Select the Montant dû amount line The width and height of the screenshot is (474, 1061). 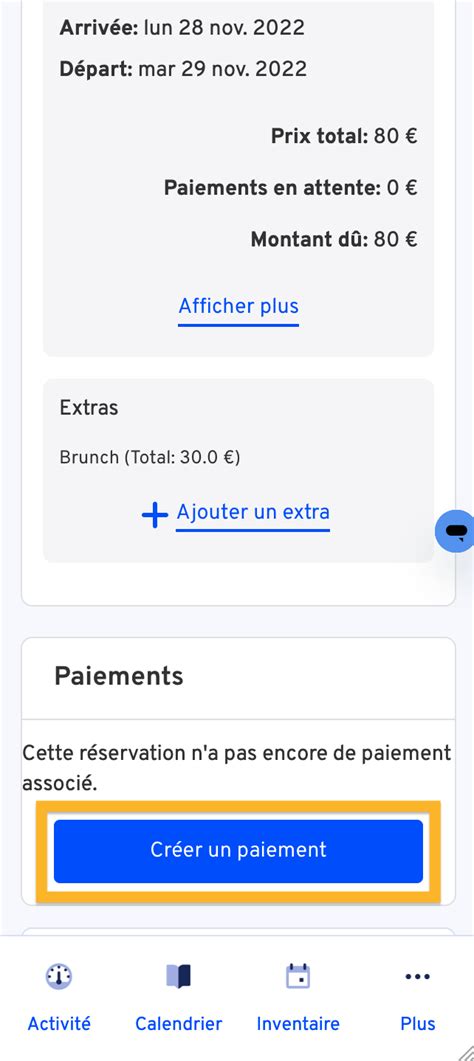(x=334, y=239)
